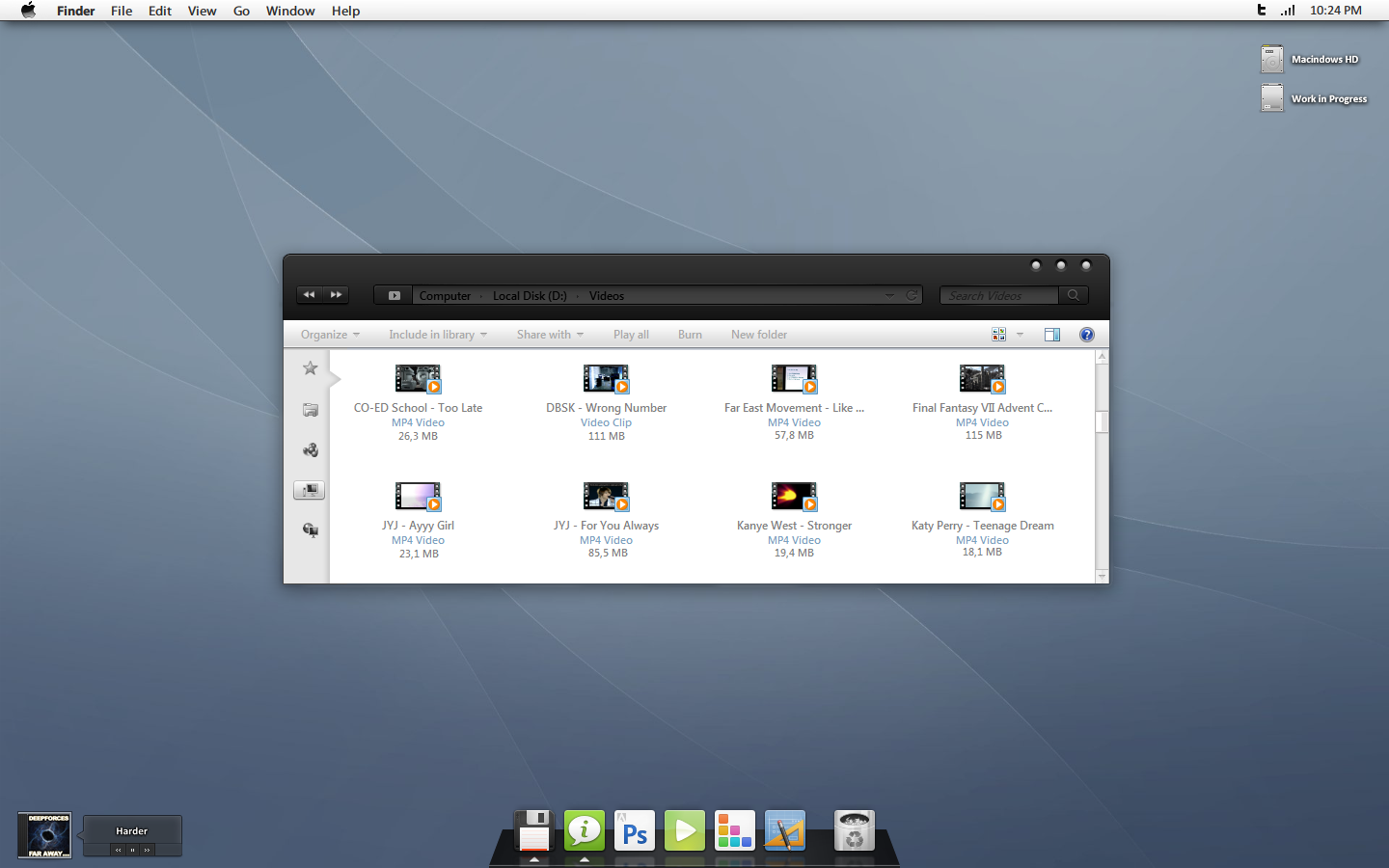Screen dimensions: 1389x868
Task: Select Computer icon in sidebar
Action: coord(310,490)
